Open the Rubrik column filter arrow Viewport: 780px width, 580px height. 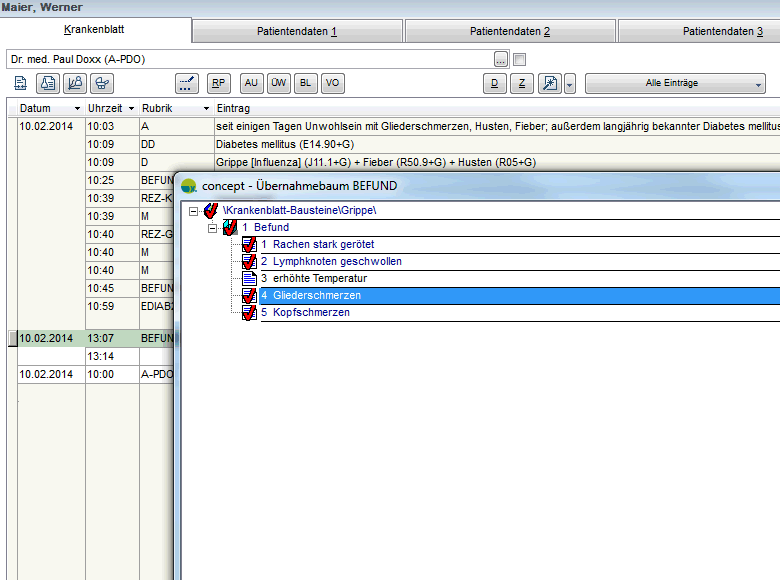click(x=206, y=108)
